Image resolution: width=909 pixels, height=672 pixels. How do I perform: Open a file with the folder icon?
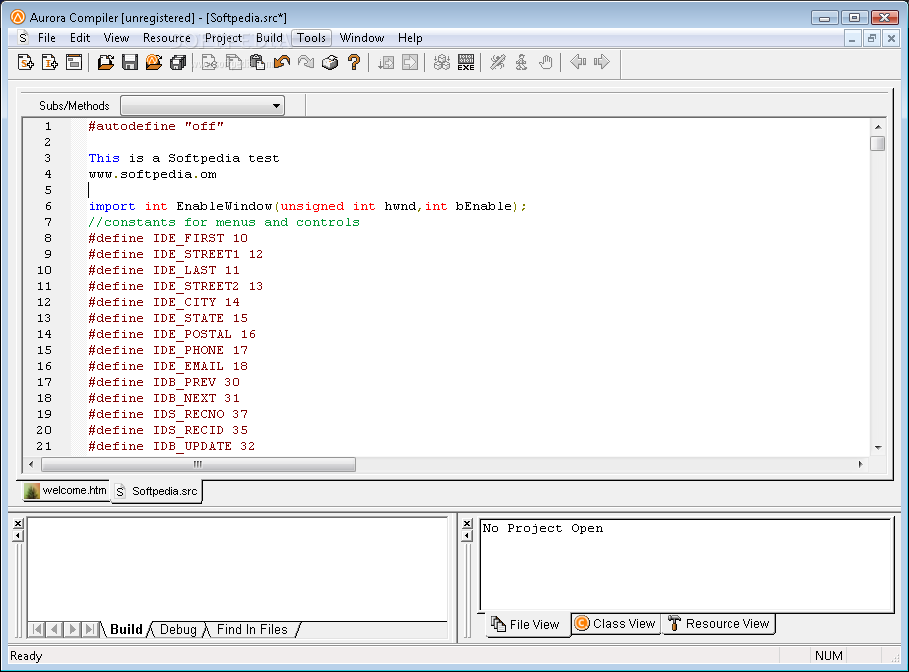click(x=106, y=62)
